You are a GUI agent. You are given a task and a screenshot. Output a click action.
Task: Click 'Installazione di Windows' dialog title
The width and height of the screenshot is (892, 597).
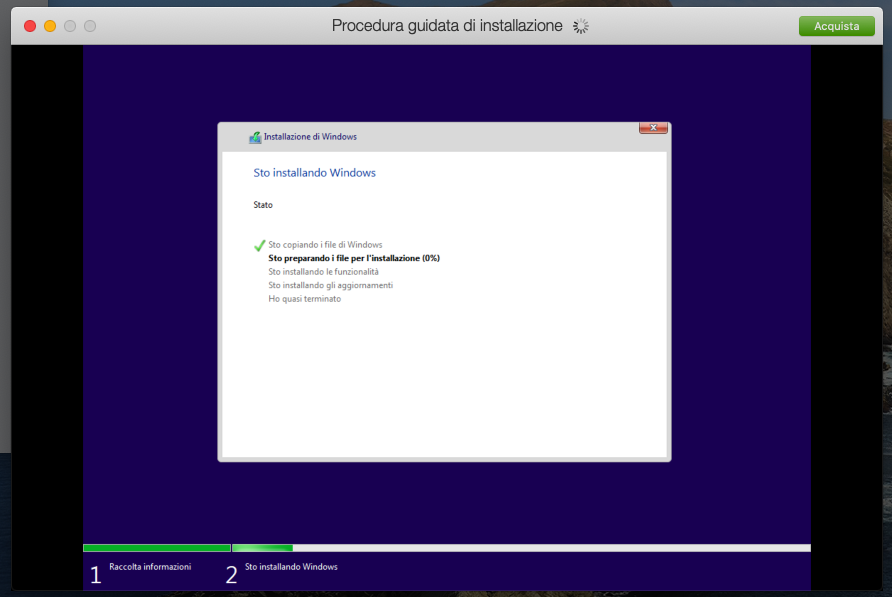(310, 137)
